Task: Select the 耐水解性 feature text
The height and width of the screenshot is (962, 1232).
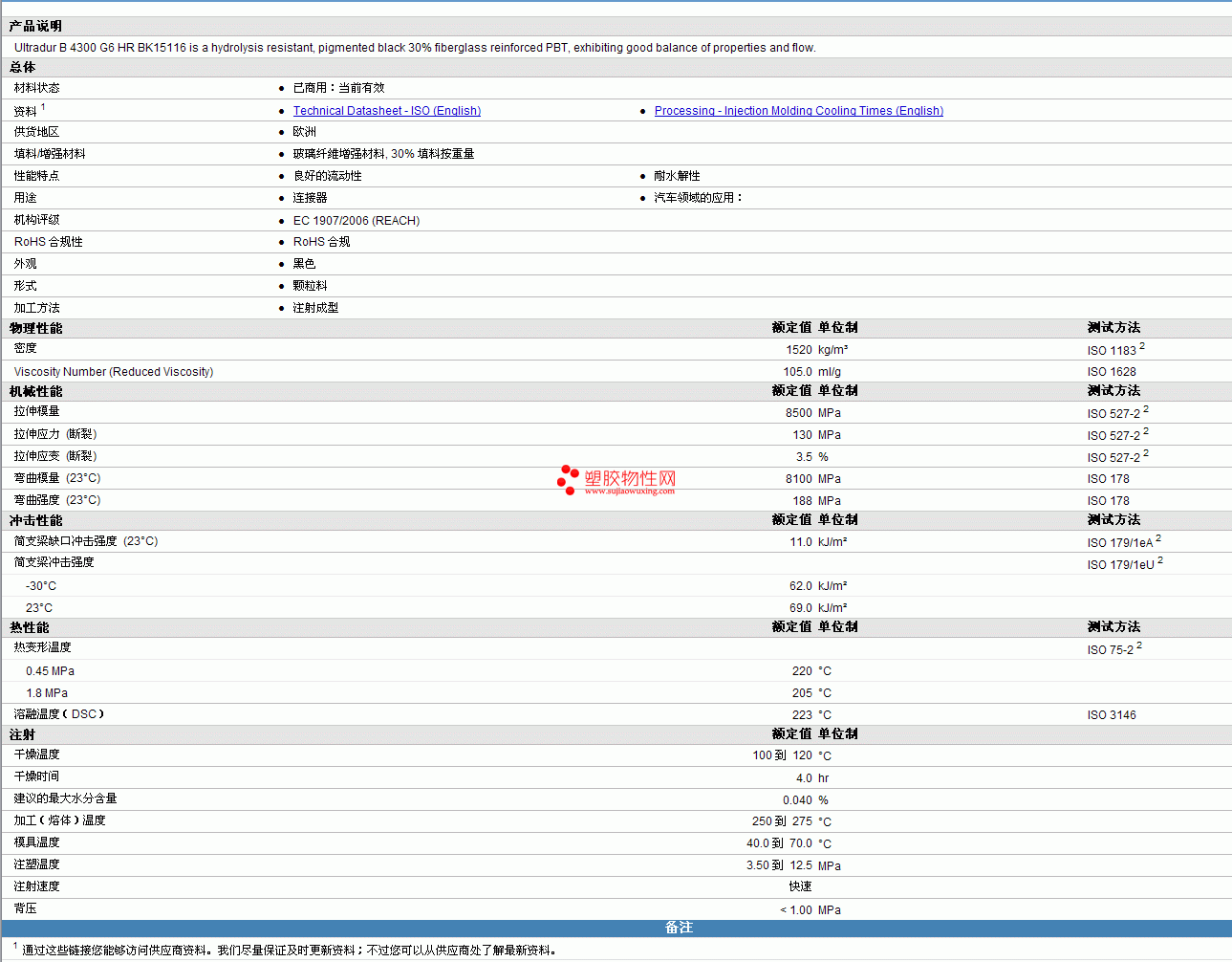Action: click(678, 176)
